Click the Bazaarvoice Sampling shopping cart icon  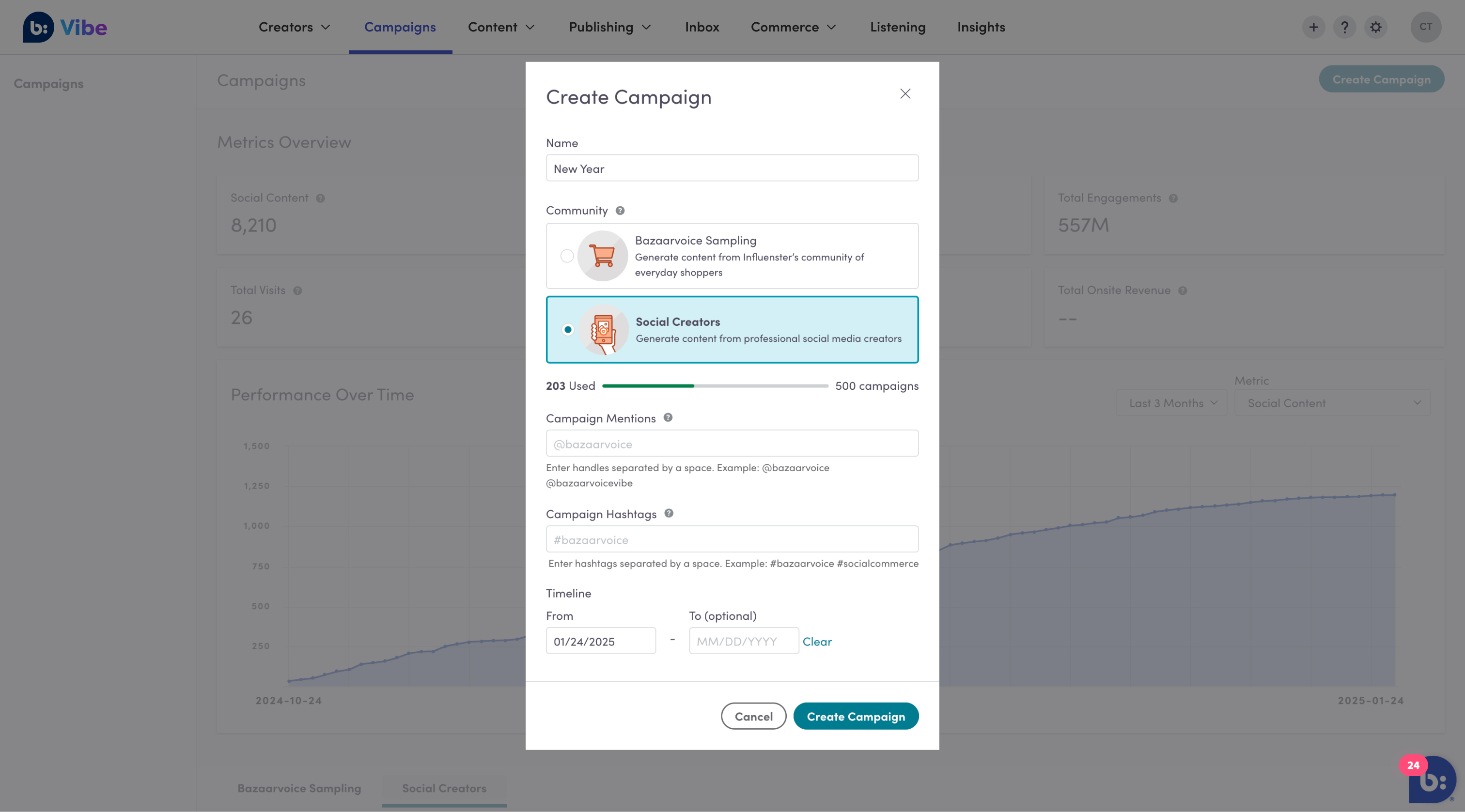pyautogui.click(x=602, y=256)
